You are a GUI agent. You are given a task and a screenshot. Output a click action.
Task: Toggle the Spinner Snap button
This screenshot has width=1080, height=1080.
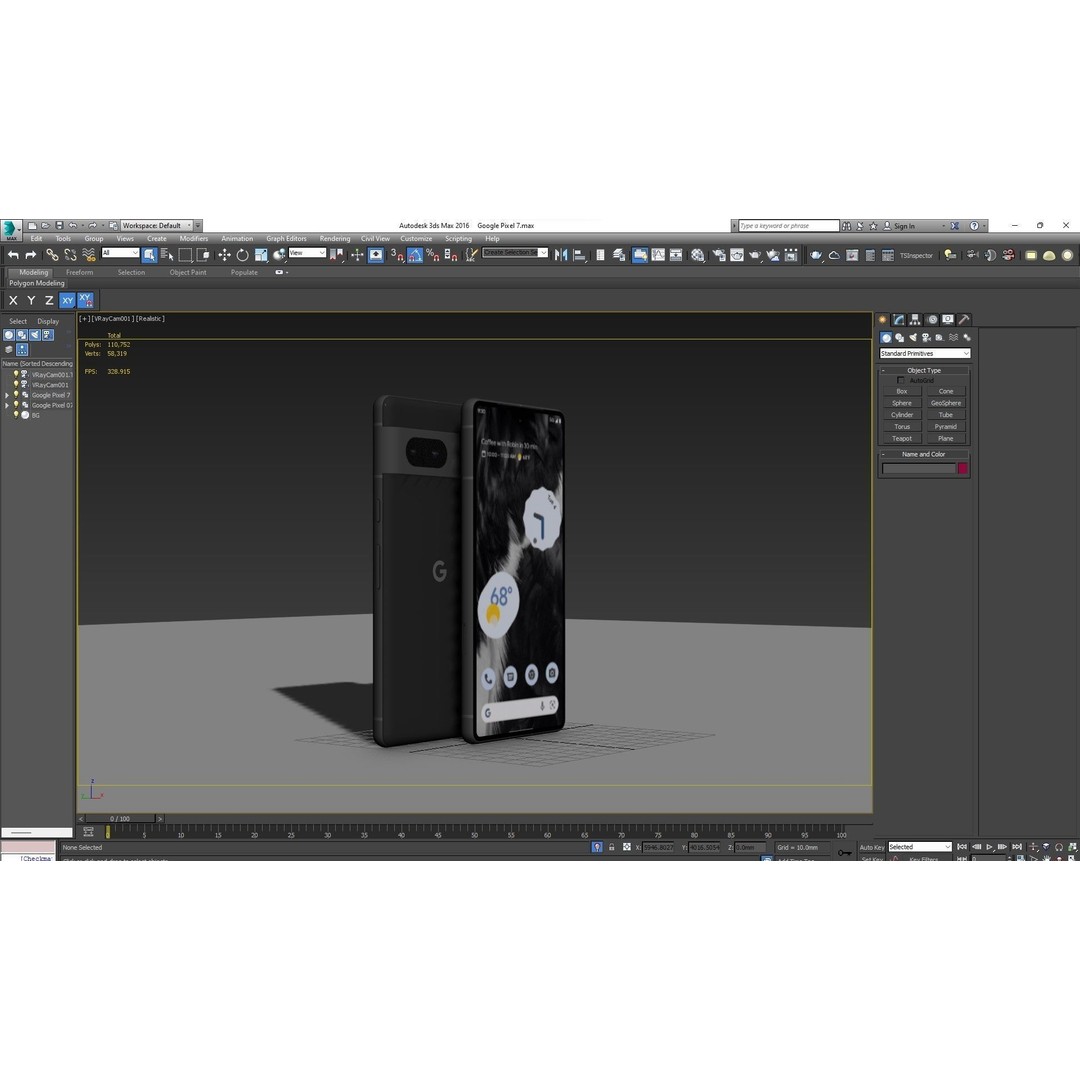tap(451, 255)
